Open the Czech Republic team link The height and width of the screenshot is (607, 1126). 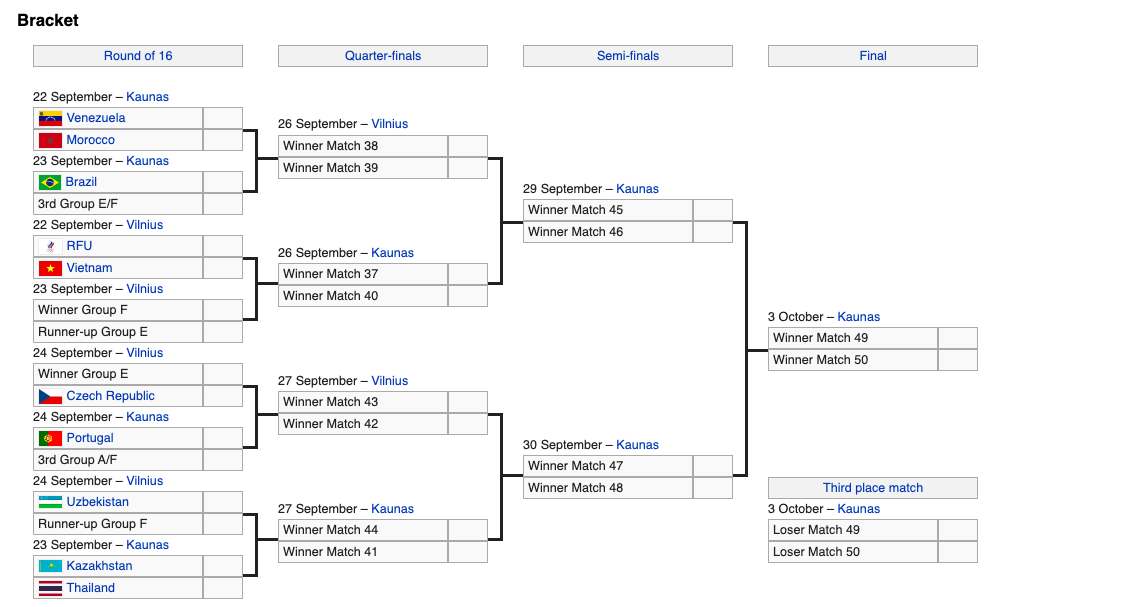pyautogui.click(x=110, y=396)
